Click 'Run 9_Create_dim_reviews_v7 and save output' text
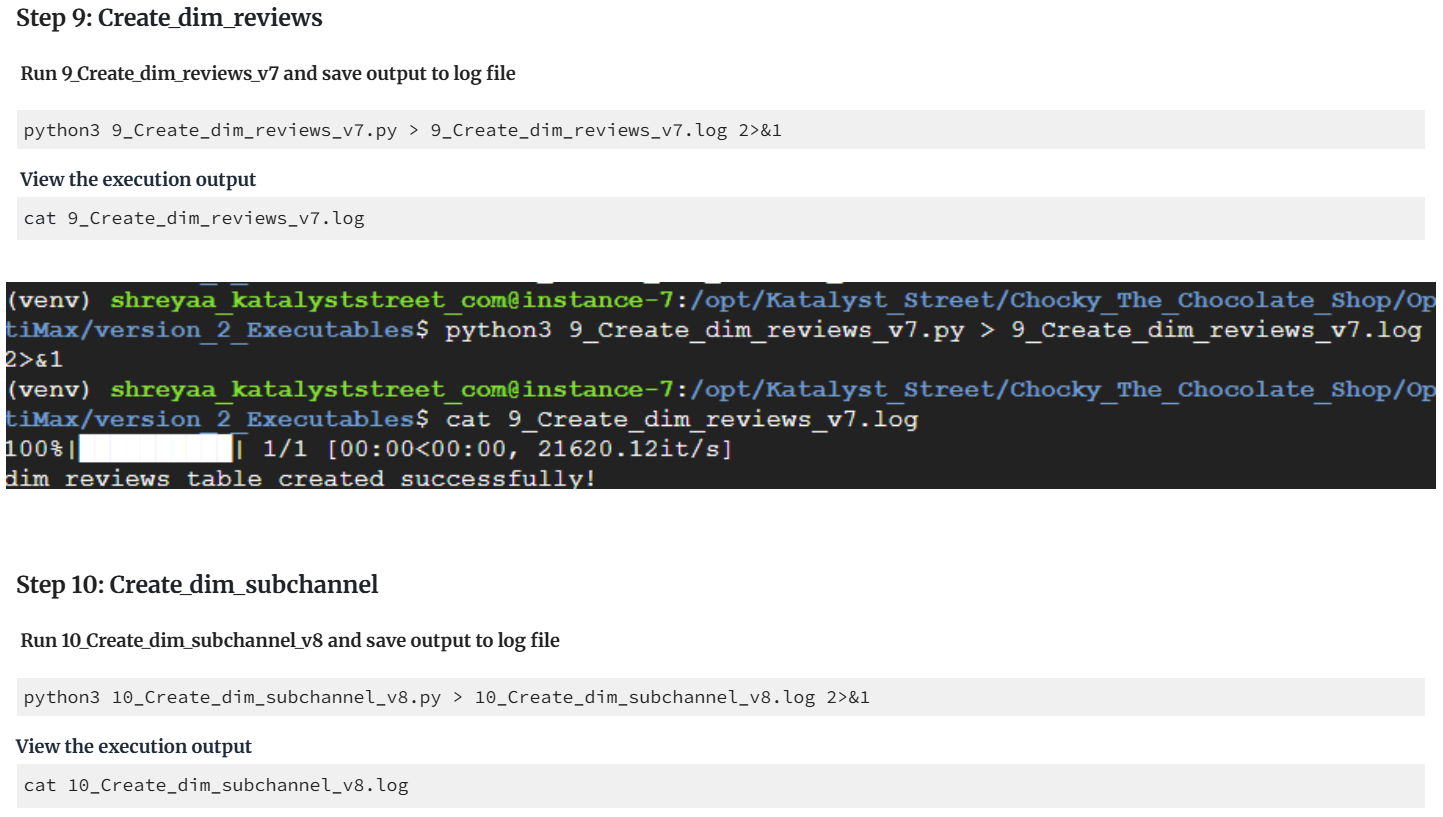This screenshot has width=1443, height=817. click(268, 73)
